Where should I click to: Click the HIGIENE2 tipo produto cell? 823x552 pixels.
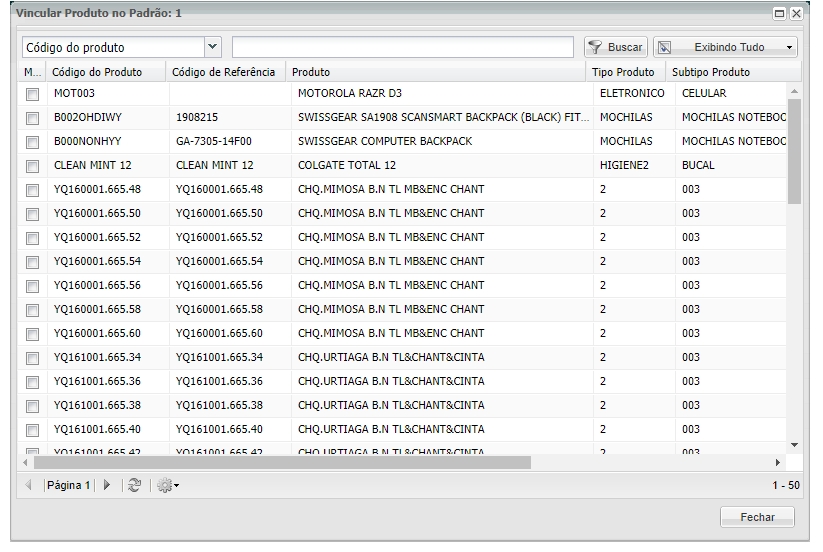(634, 165)
